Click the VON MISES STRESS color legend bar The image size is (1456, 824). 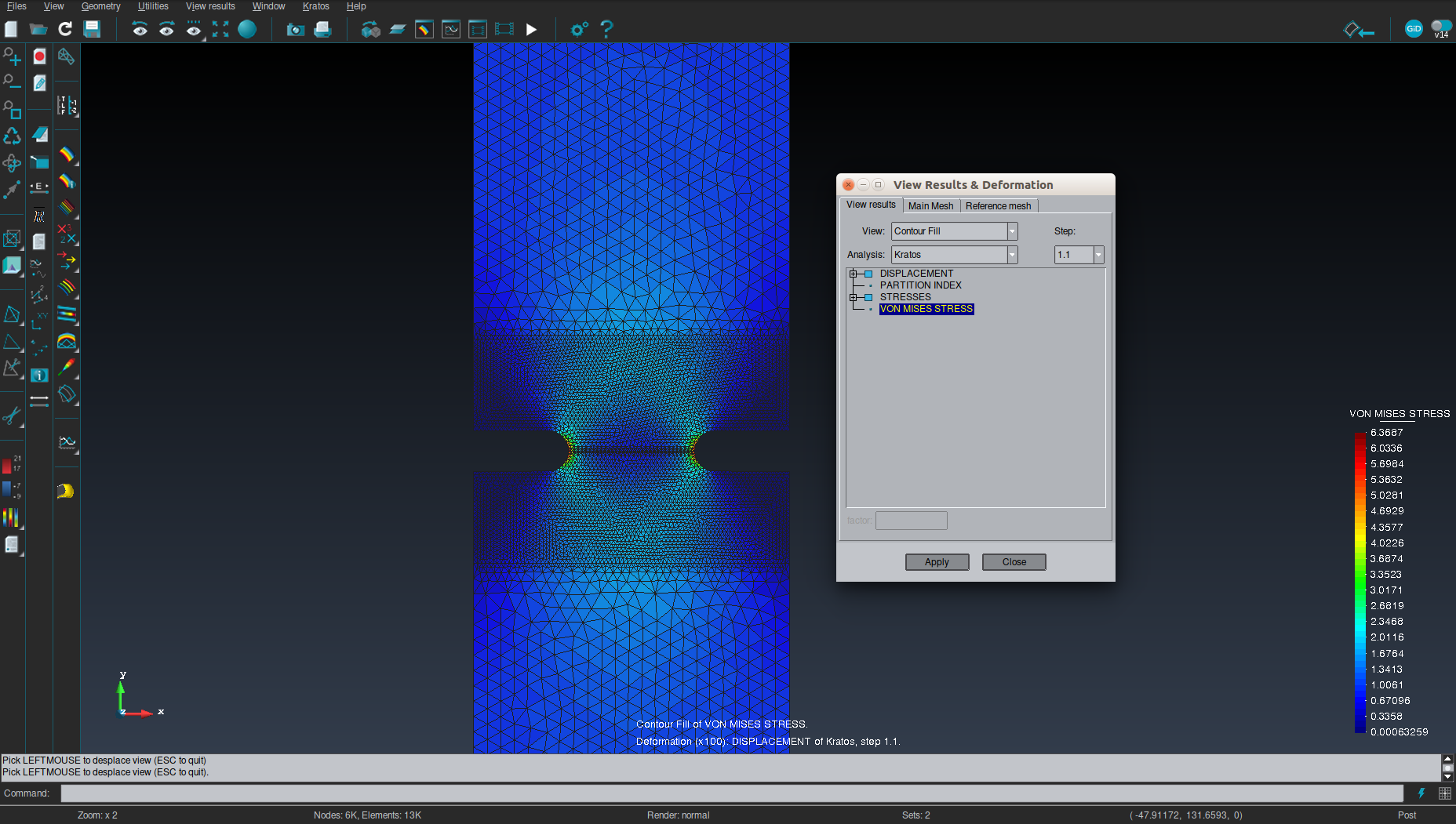click(1360, 583)
